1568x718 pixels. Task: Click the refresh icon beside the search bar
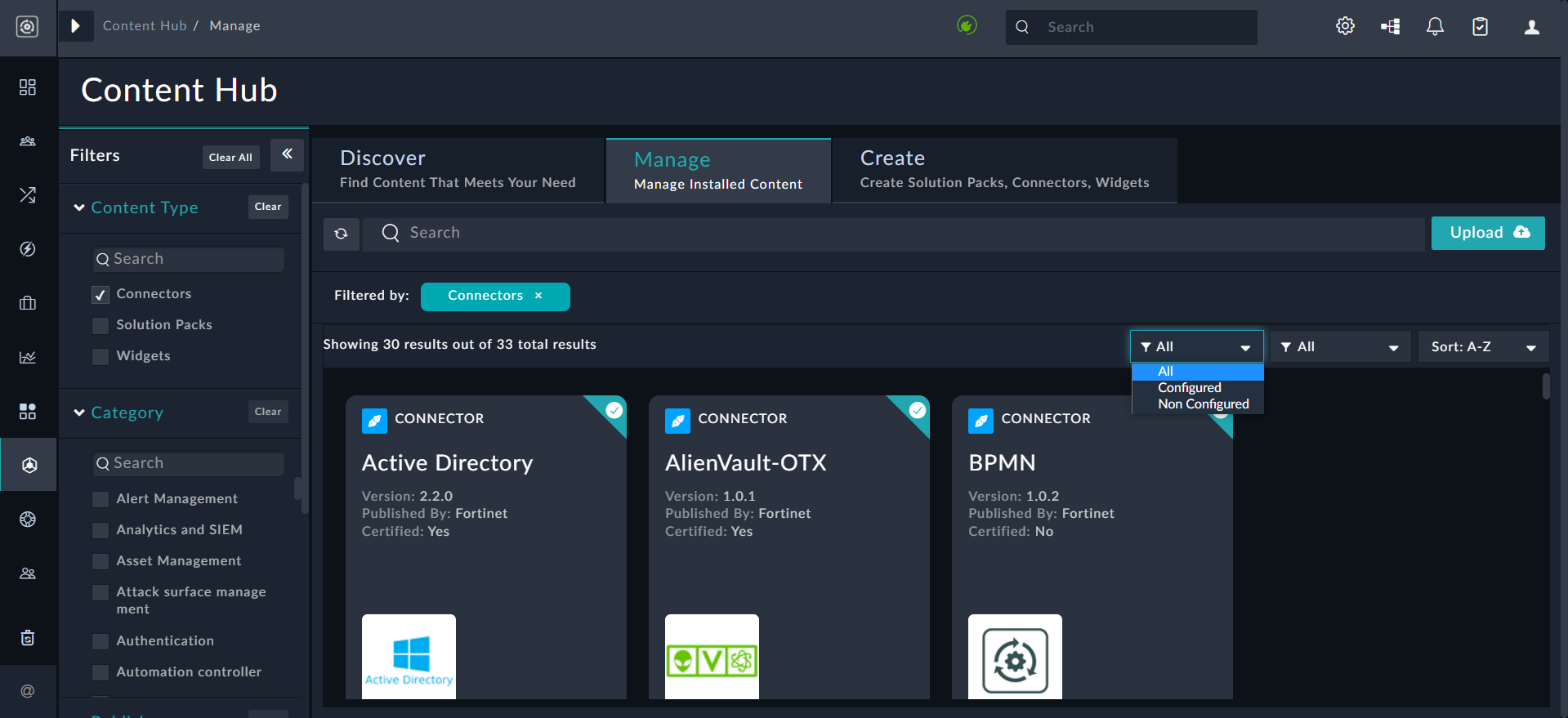coord(342,234)
